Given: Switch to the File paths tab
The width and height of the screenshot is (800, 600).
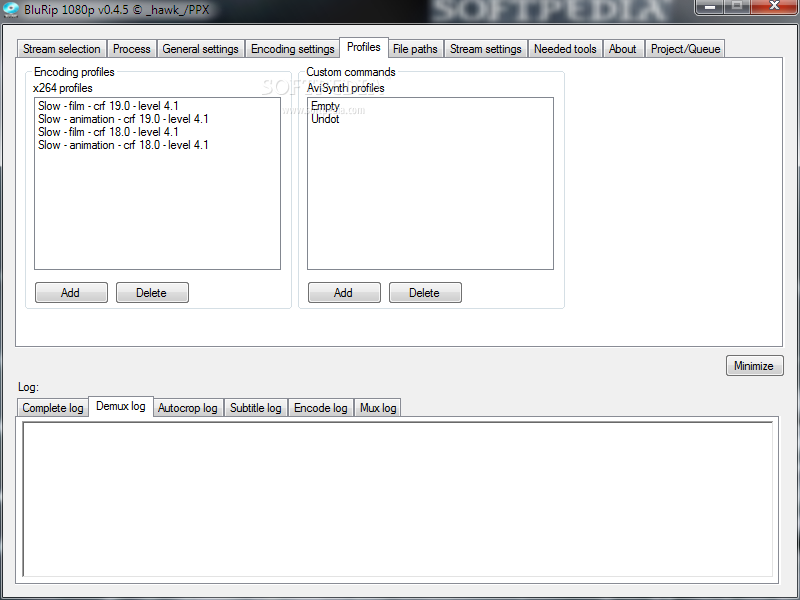Looking at the screenshot, I should click(x=415, y=49).
